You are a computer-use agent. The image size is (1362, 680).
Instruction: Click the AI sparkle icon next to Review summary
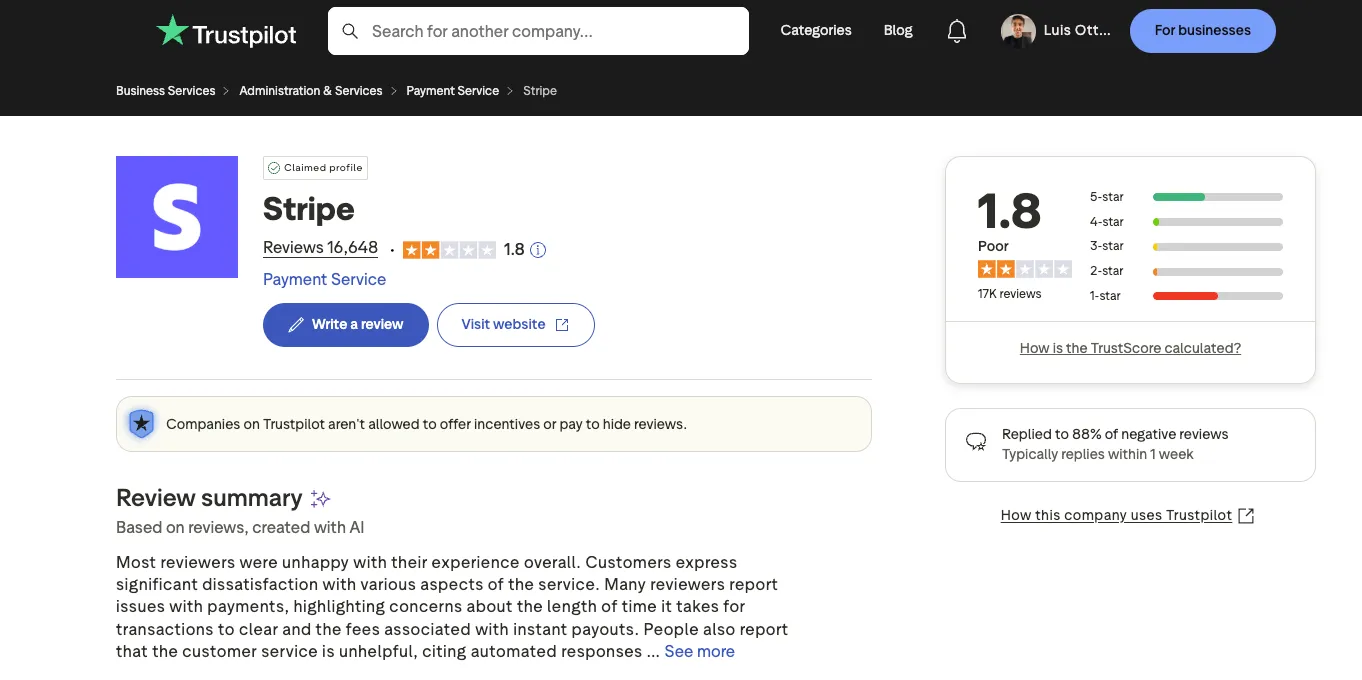tap(320, 498)
